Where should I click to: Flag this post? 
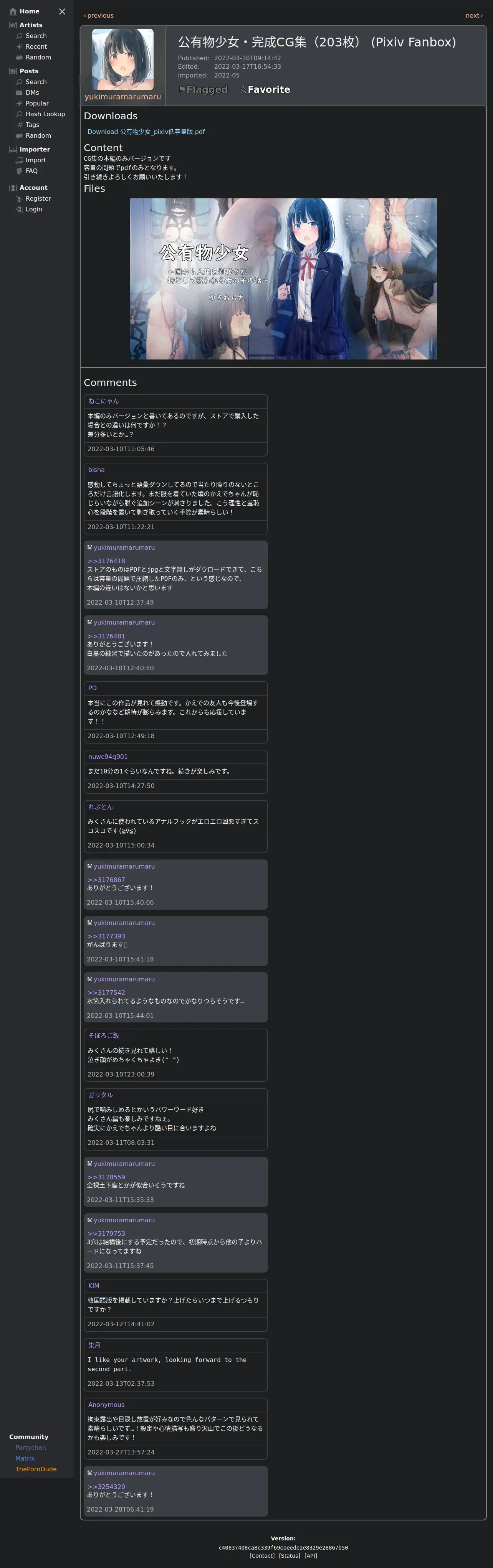203,89
